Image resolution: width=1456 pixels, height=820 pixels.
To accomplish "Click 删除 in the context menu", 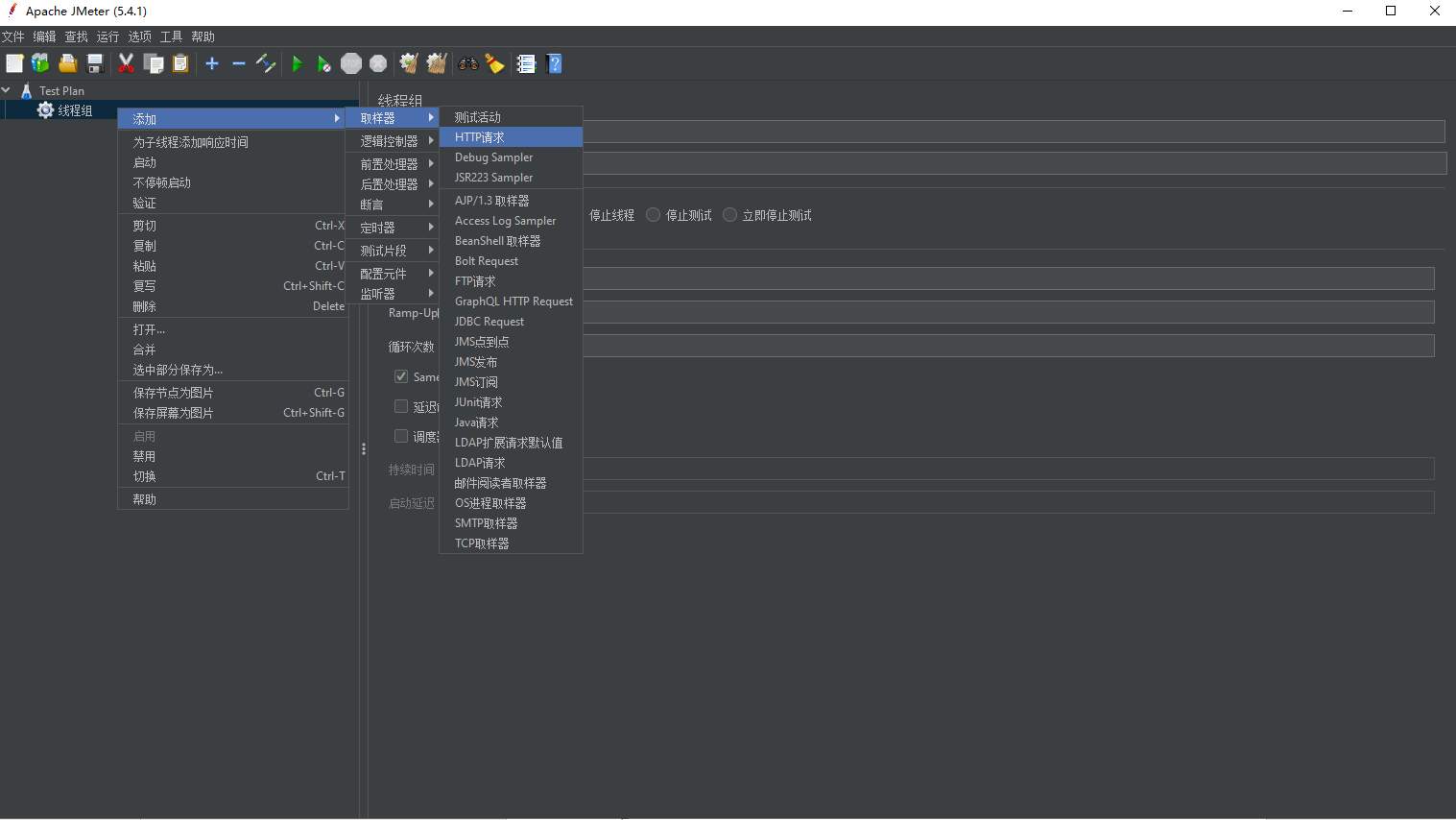I will click(232, 306).
